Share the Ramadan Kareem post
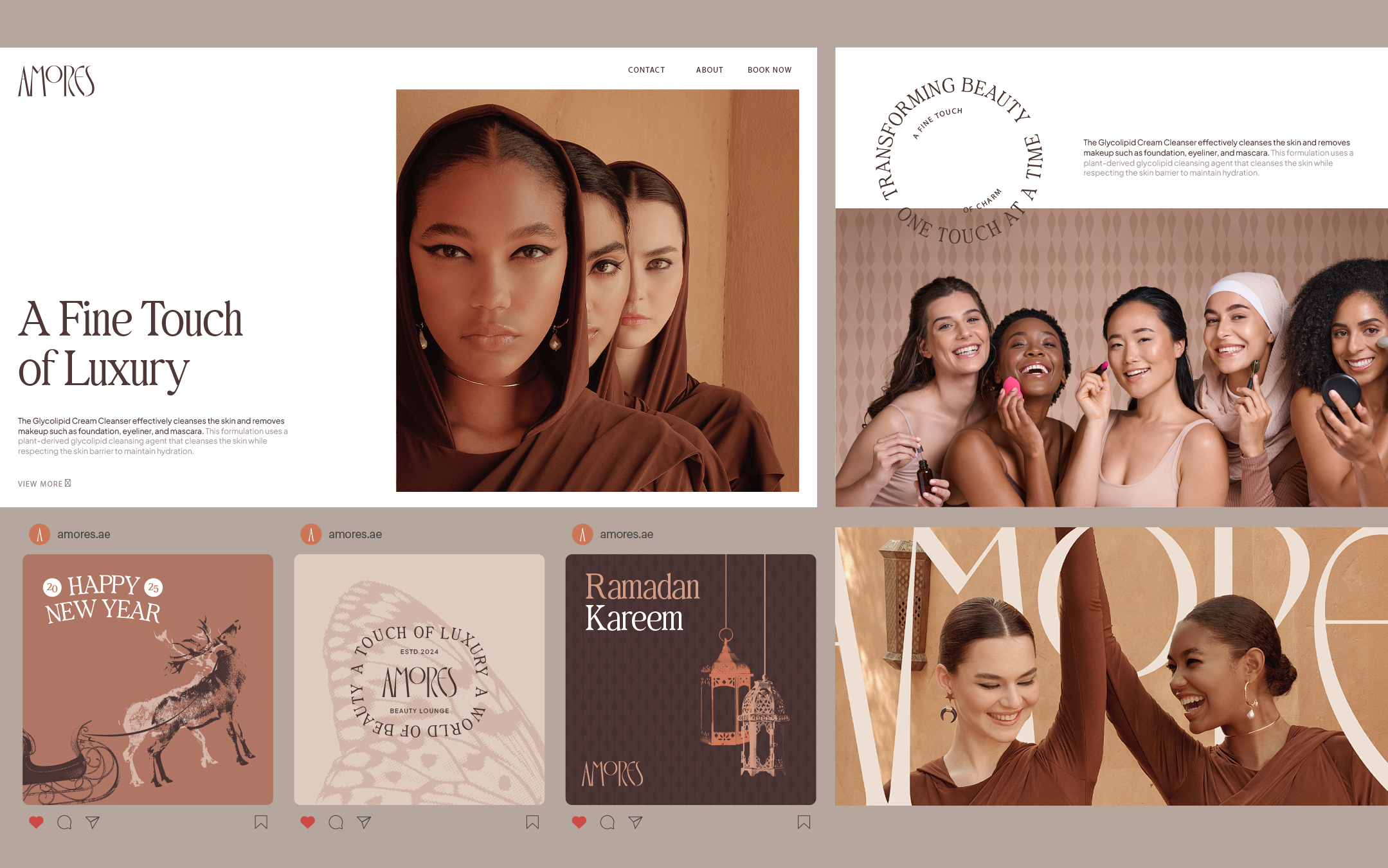Screen dimensions: 1388x868 [x=635, y=822]
